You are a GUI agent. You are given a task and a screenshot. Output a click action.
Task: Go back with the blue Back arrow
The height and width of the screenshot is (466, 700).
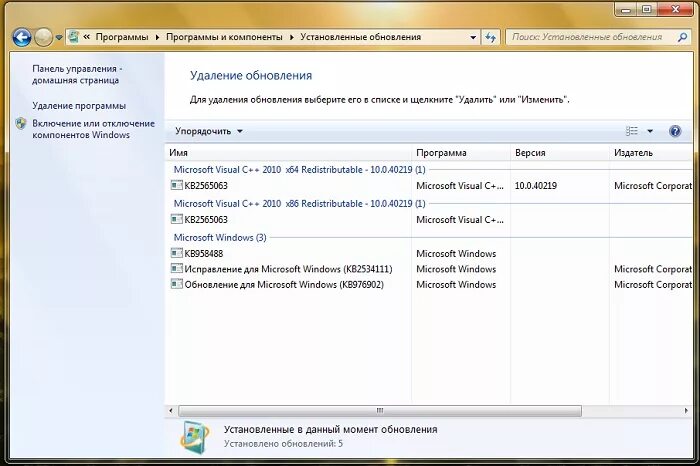pos(21,37)
